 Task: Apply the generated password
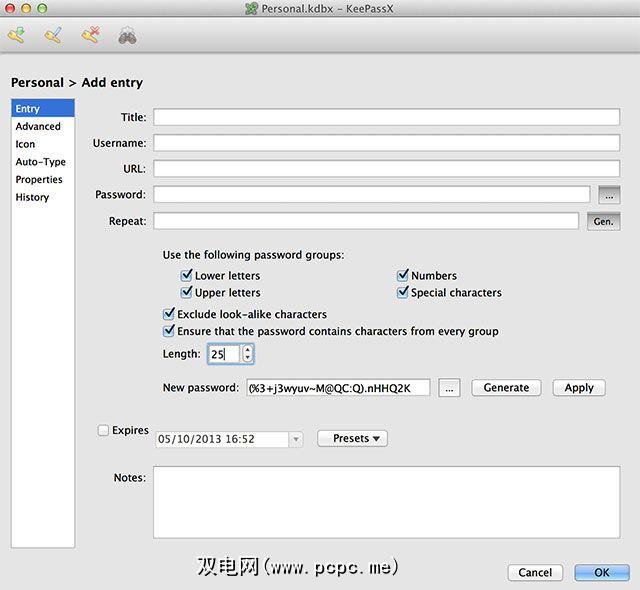click(x=579, y=388)
